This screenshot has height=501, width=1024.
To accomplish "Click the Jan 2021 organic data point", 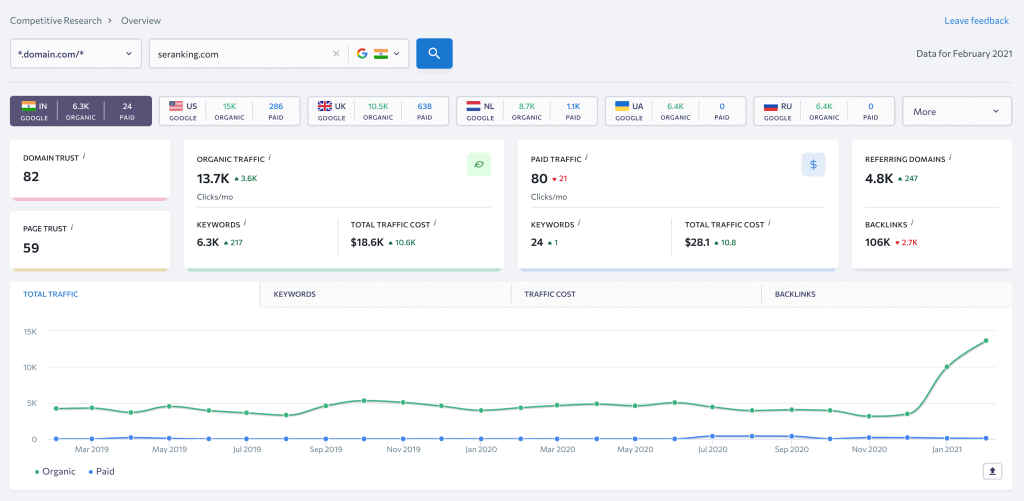I will click(946, 366).
